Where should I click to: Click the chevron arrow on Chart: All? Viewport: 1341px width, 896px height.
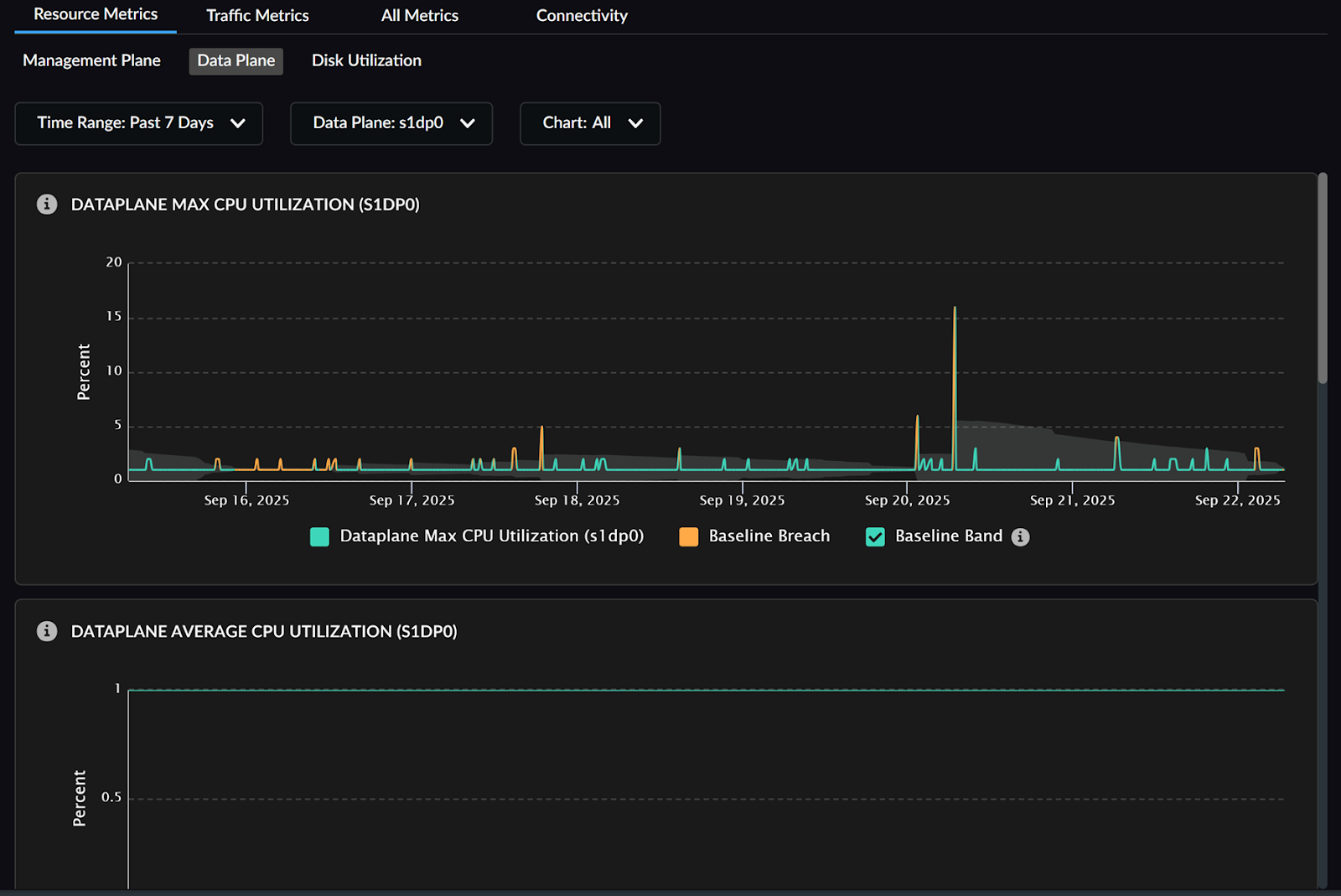point(635,123)
